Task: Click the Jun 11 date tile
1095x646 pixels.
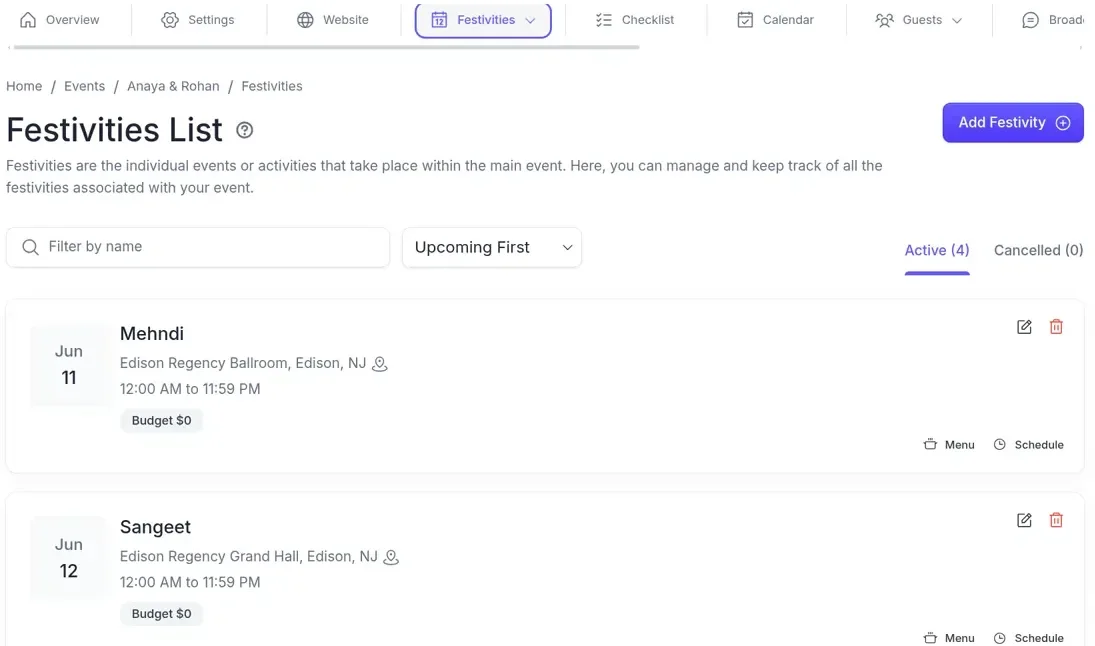Action: (68, 365)
